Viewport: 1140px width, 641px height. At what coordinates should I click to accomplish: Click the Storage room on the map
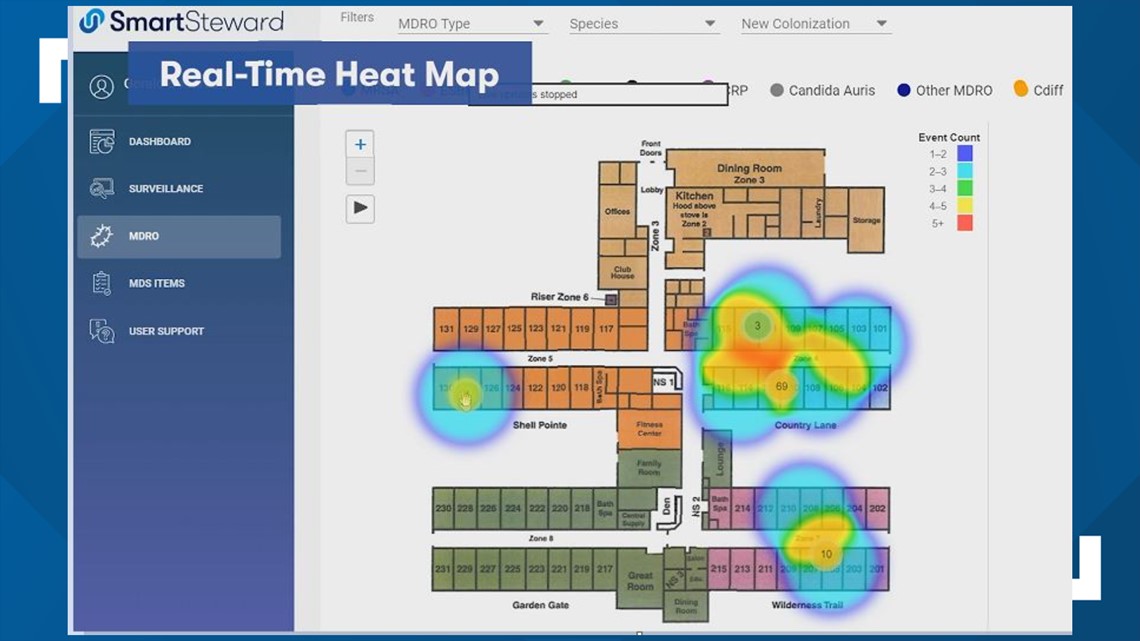866,220
